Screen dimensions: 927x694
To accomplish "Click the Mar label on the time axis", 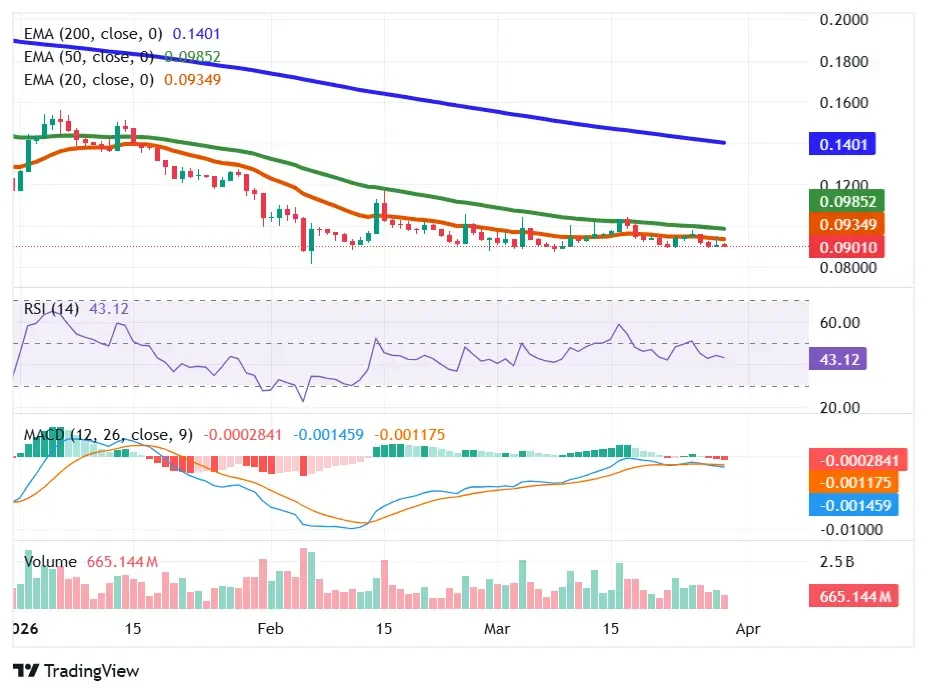I will pos(497,630).
